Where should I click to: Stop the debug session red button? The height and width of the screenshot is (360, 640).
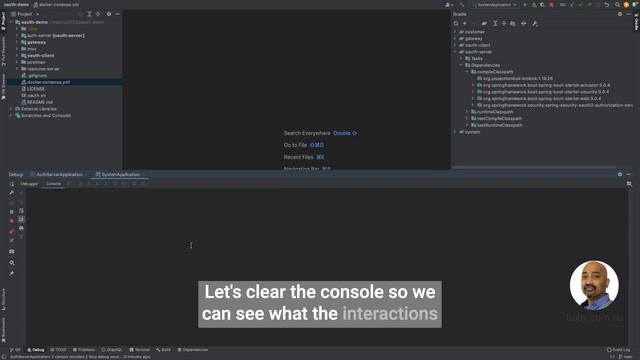(11, 221)
